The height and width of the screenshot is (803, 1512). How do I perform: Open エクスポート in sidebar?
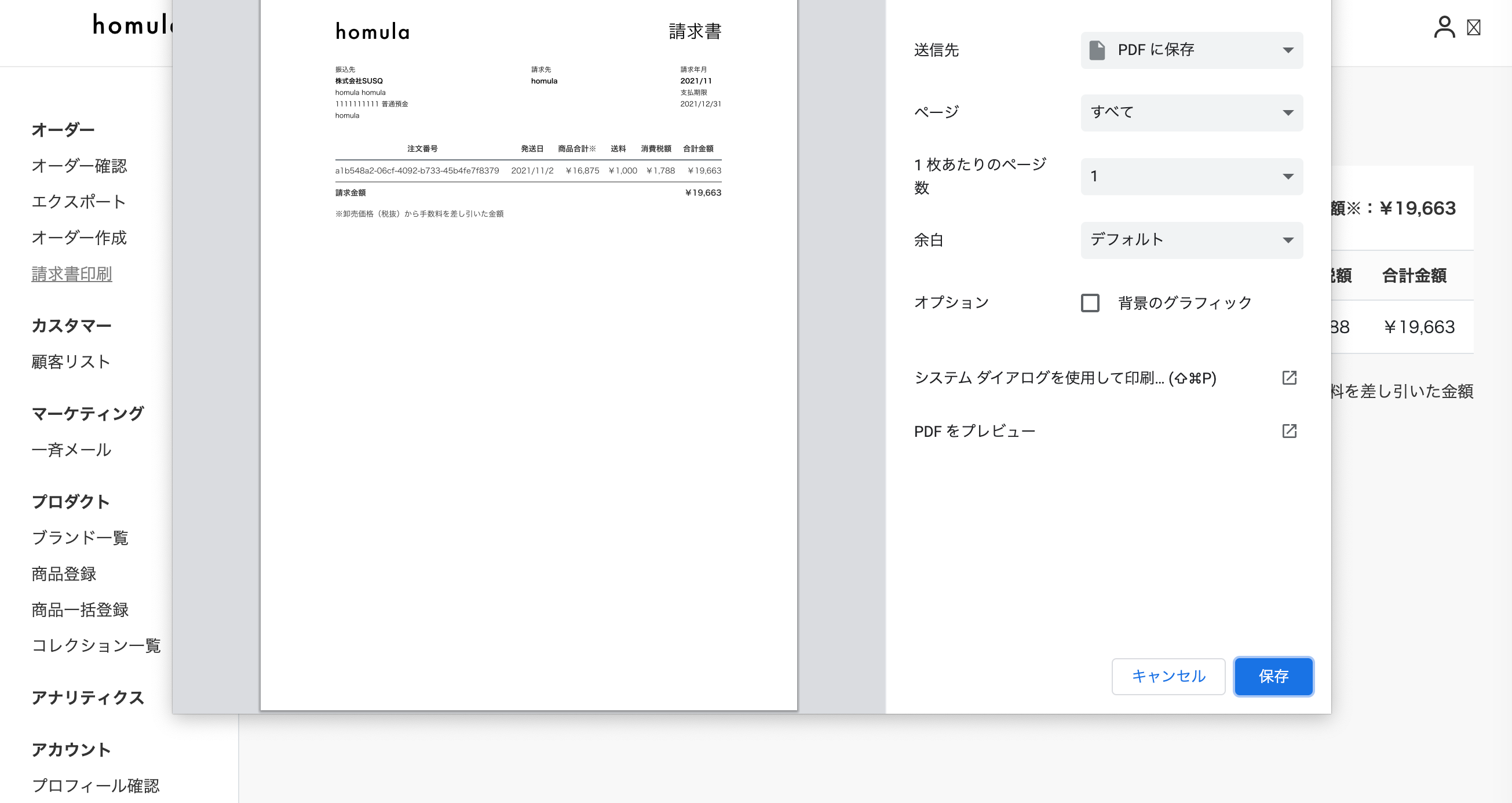[79, 202]
